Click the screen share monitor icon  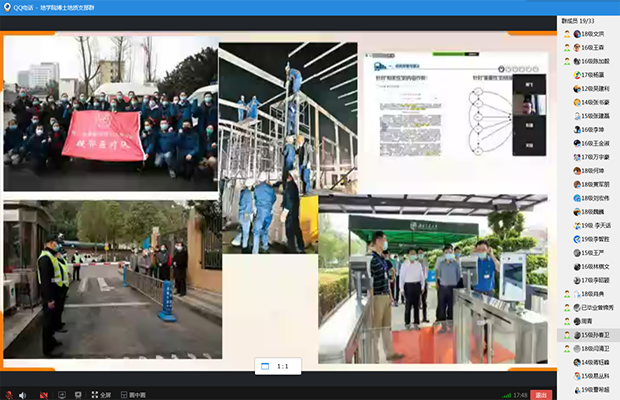[x=62, y=394]
